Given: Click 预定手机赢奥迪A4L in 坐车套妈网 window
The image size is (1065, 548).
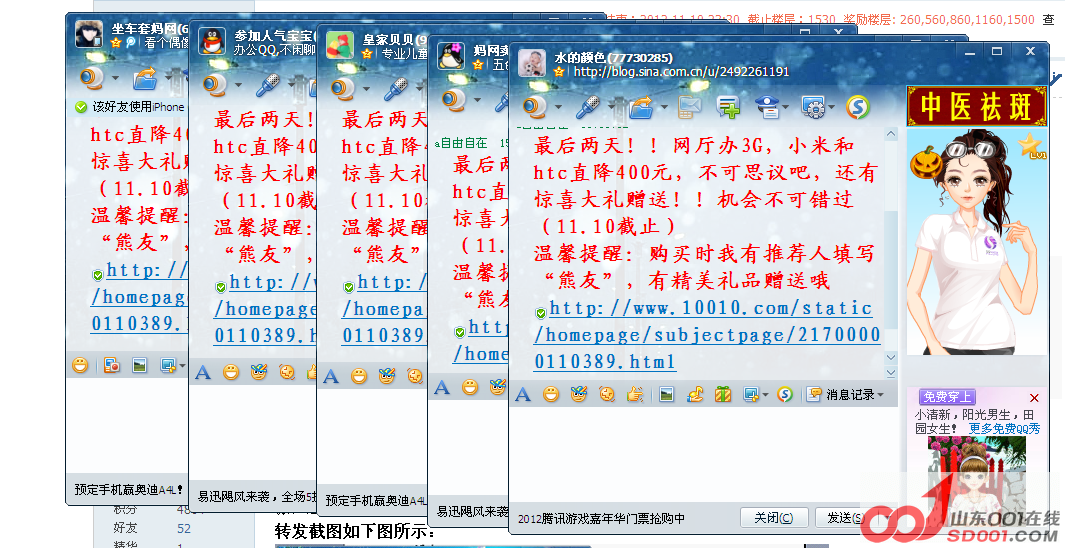Looking at the screenshot, I should pyautogui.click(x=128, y=490).
